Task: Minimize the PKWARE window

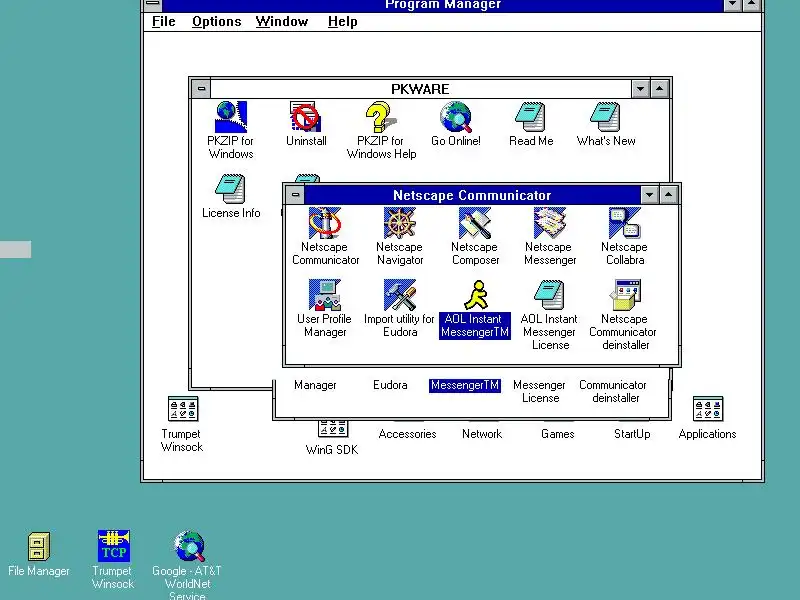Action: pos(640,89)
